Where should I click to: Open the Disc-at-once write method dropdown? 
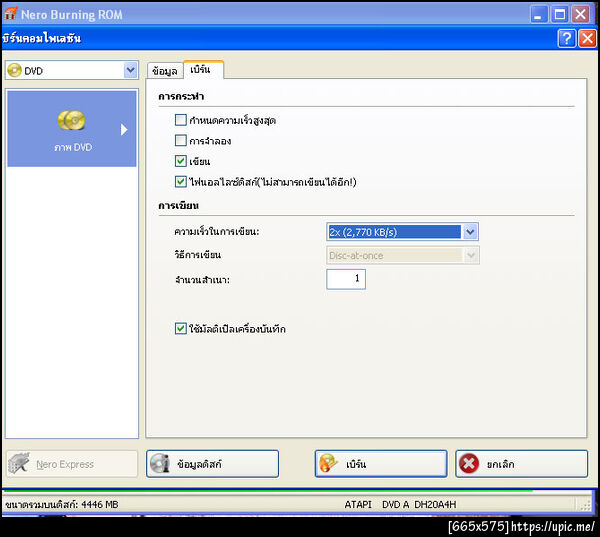[x=471, y=255]
